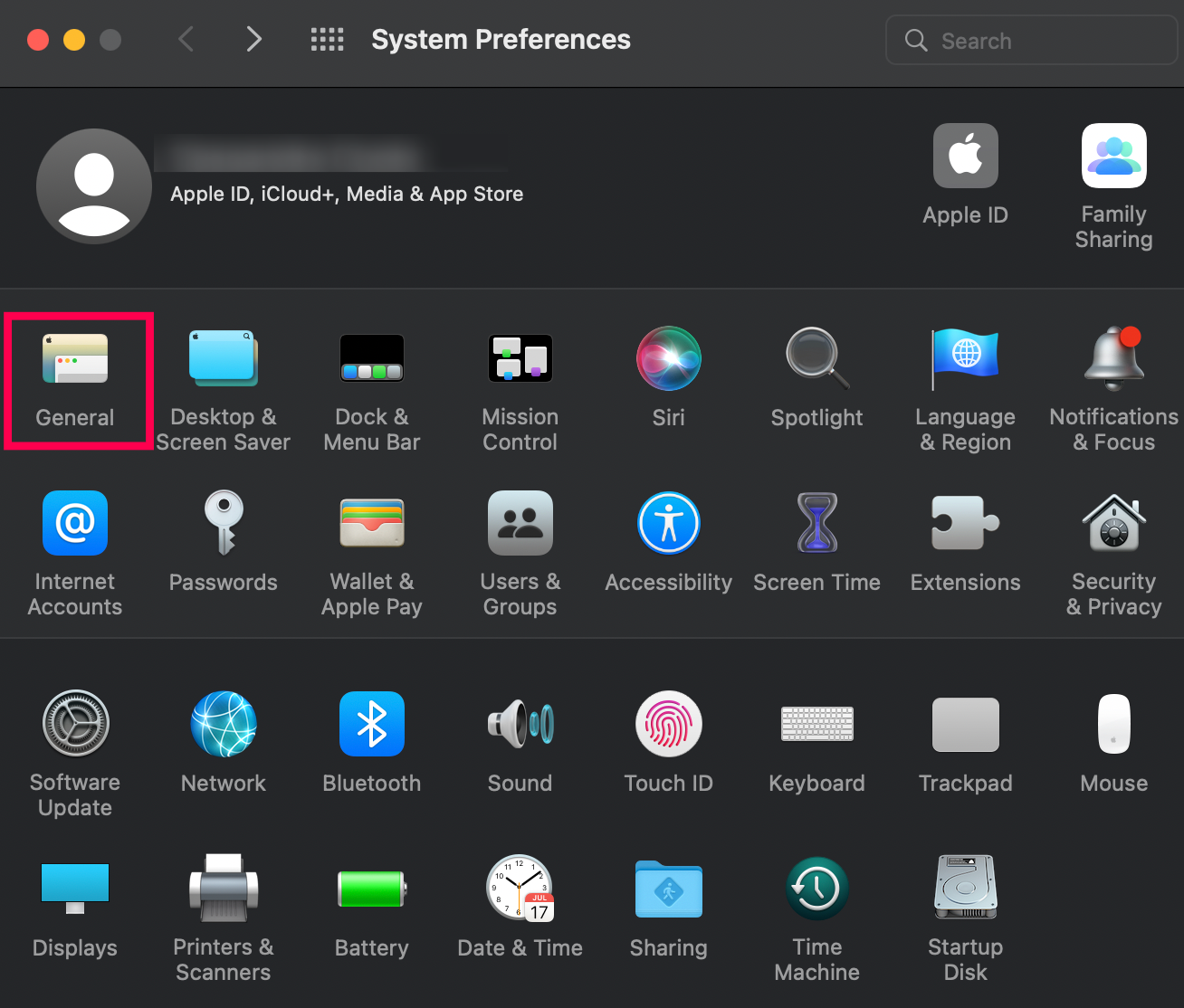Open Siri preferences
1184x1008 pixels.
(668, 358)
